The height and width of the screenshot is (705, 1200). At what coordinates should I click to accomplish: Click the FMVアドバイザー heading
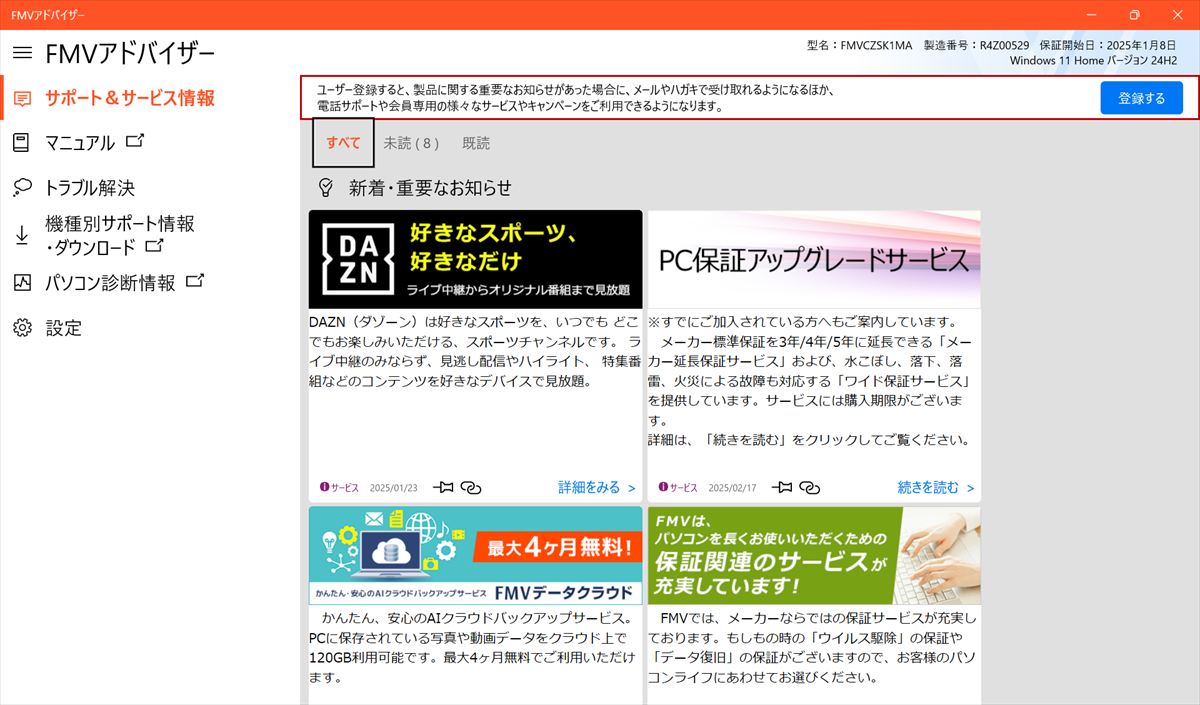(x=130, y=53)
